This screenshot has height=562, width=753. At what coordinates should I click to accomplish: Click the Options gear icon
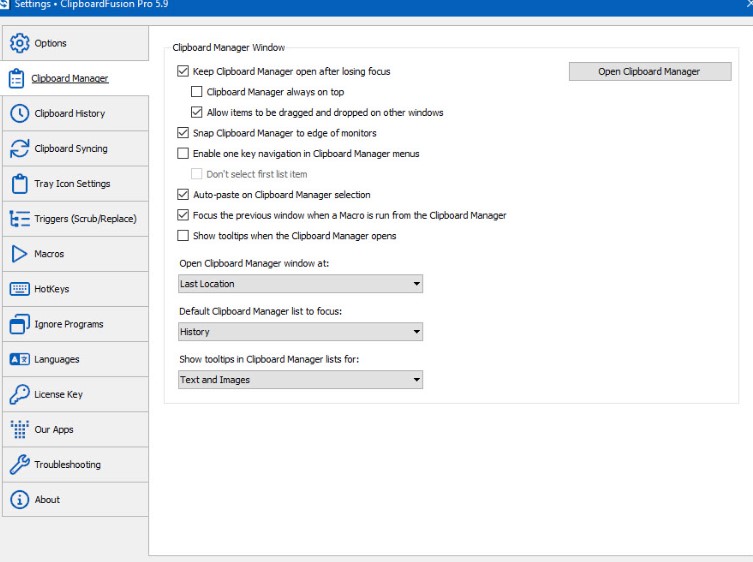[x=19, y=43]
